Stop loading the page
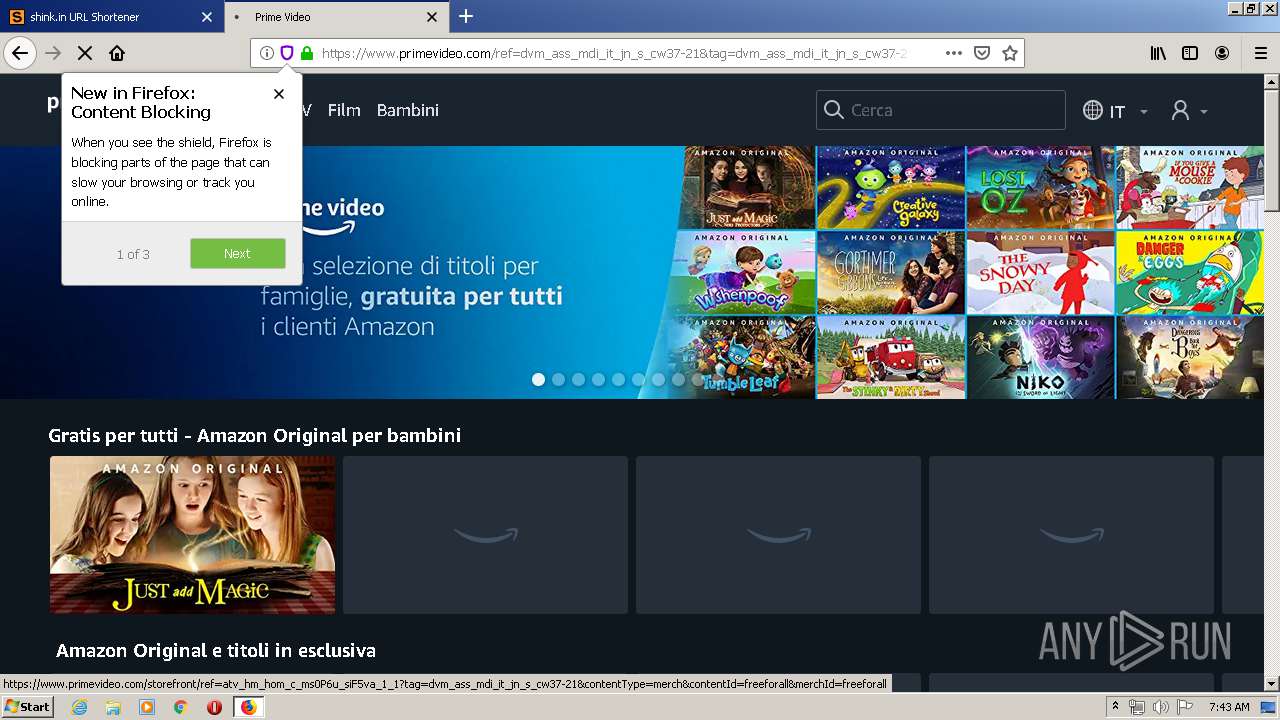This screenshot has height=720, width=1280. [x=85, y=53]
